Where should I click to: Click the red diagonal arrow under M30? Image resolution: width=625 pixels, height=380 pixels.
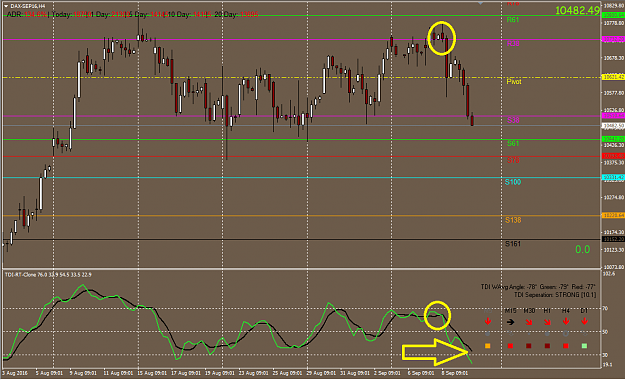pos(529,322)
